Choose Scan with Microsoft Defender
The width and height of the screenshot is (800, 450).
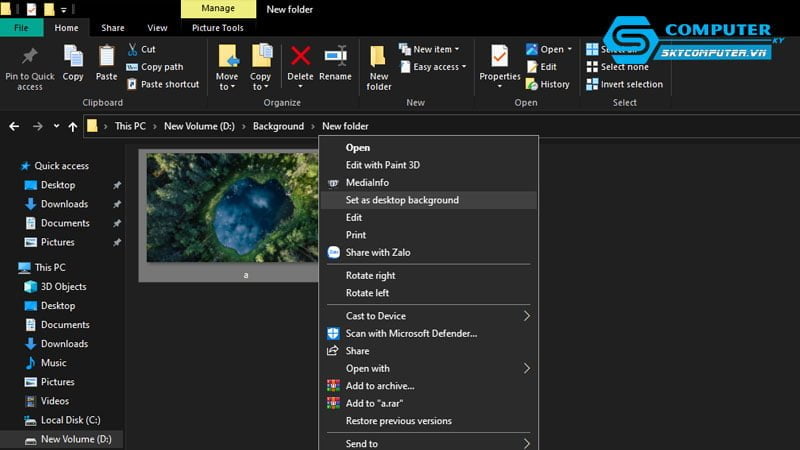[429, 334]
